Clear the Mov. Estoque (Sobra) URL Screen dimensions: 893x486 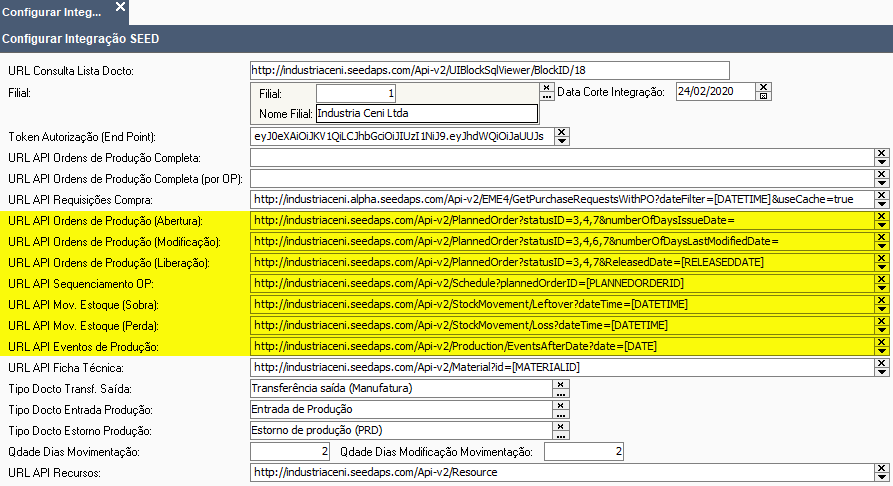pyautogui.click(x=882, y=301)
